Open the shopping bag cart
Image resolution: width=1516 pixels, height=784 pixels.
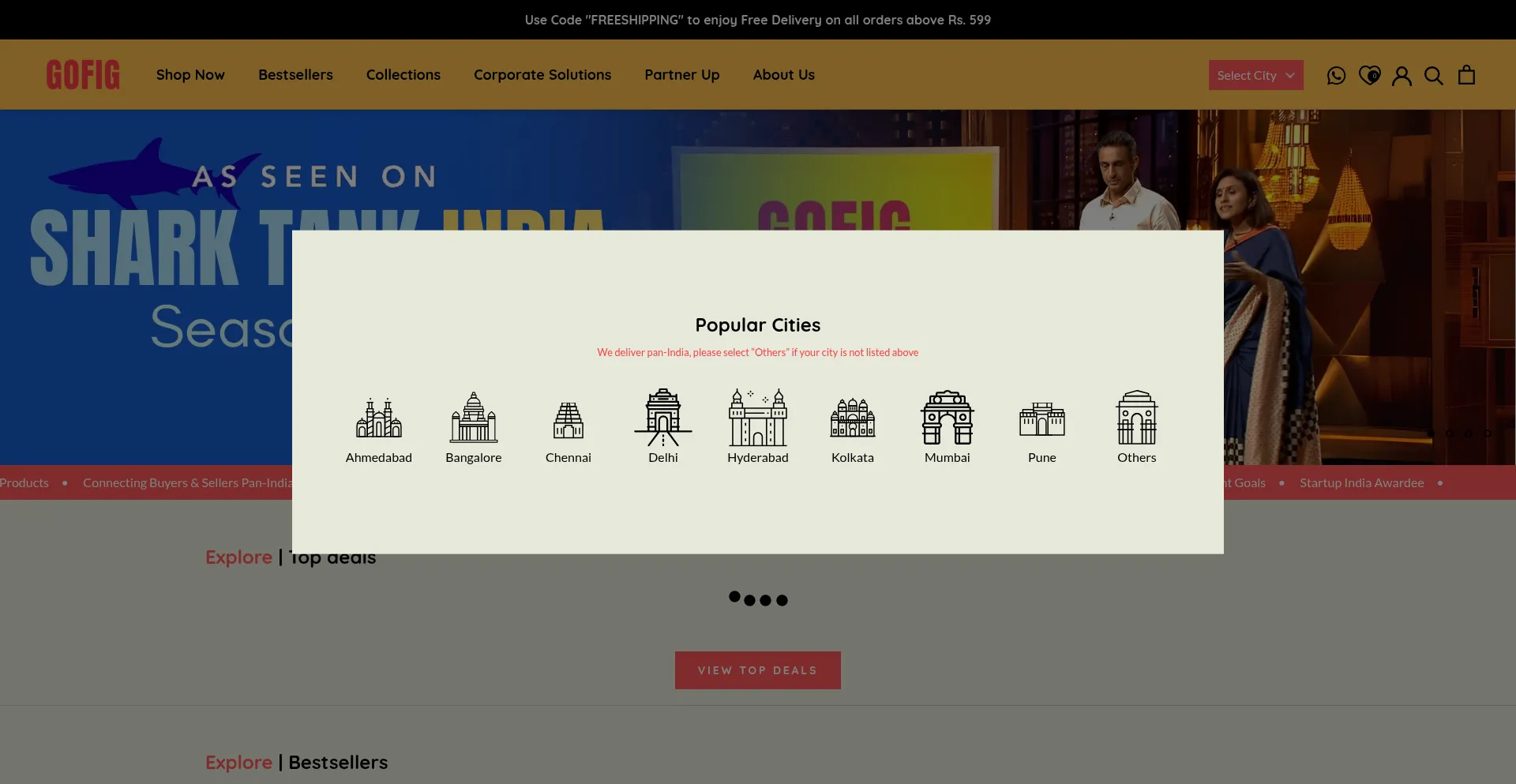[1466, 75]
